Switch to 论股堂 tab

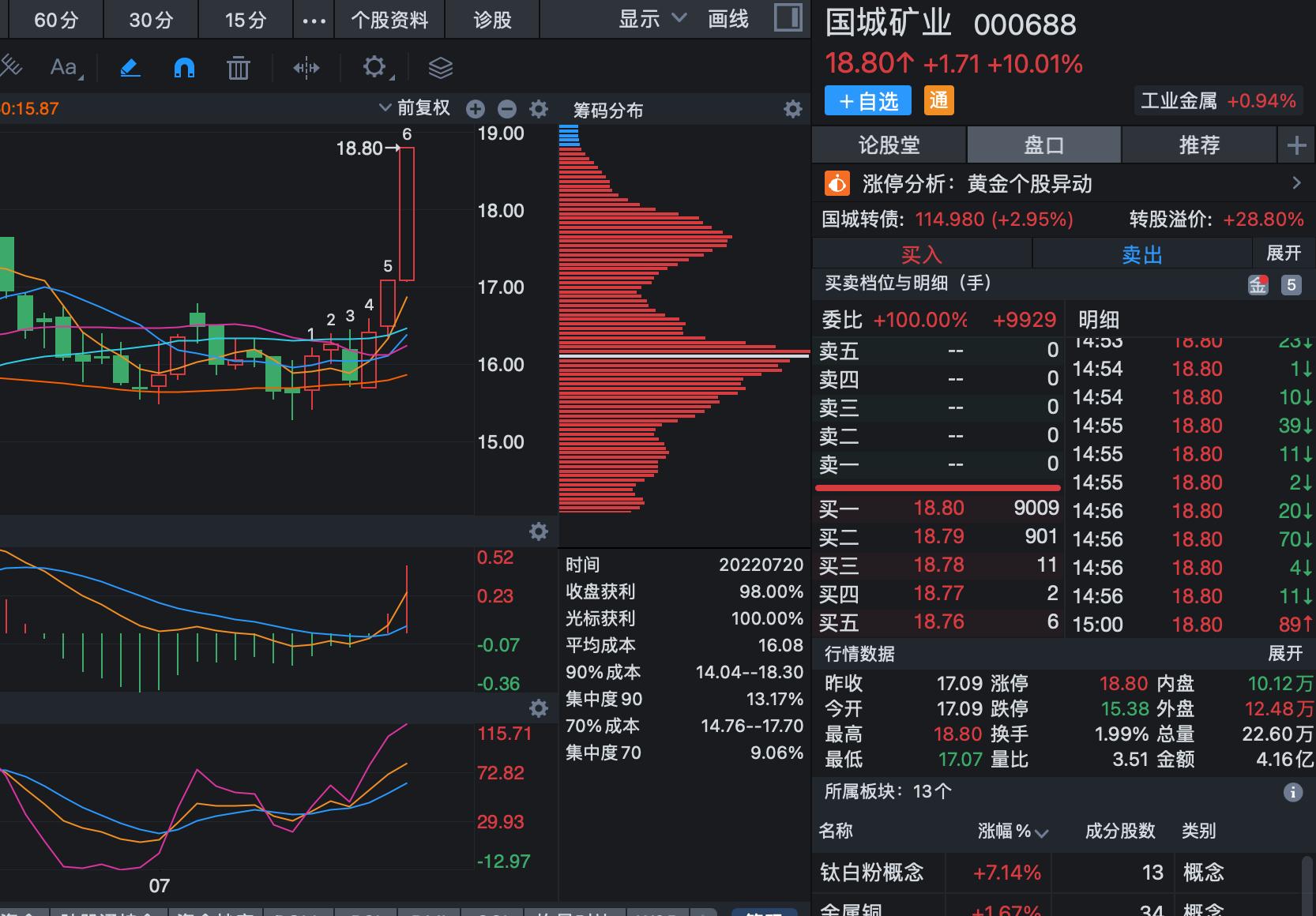(x=889, y=145)
